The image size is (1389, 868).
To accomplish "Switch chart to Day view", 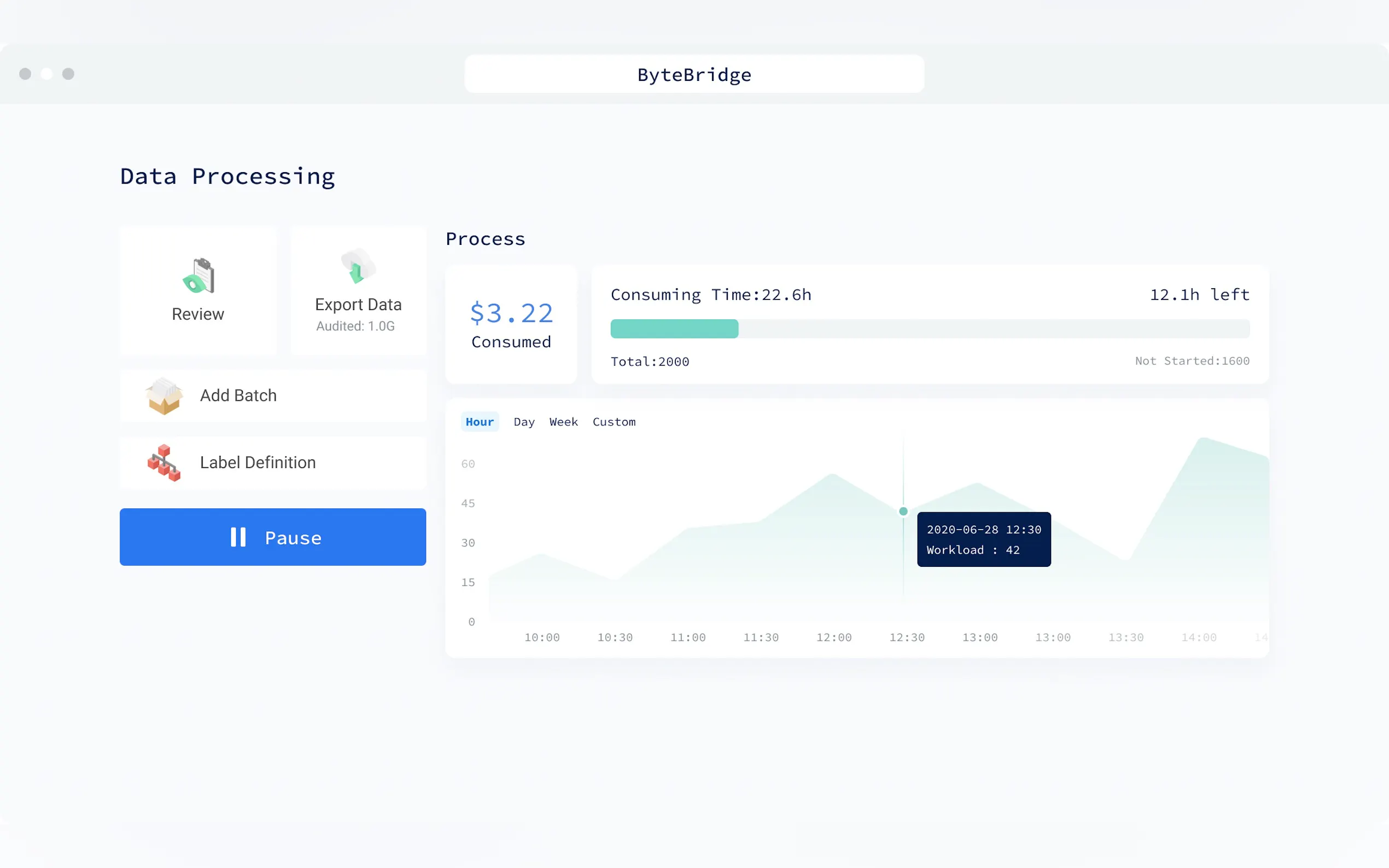I will coord(524,422).
